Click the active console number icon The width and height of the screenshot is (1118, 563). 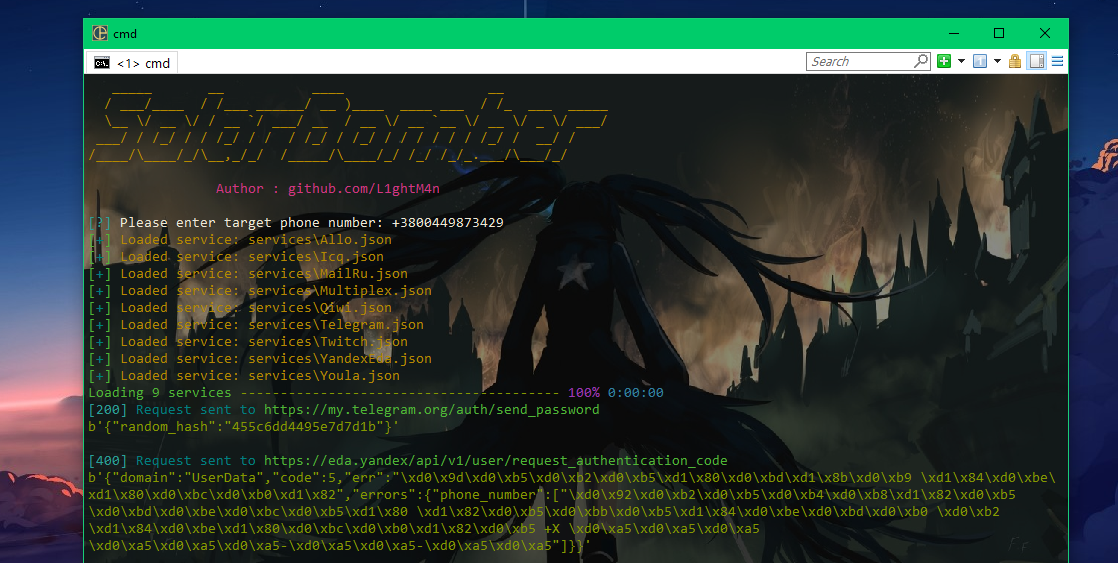[x=980, y=61]
